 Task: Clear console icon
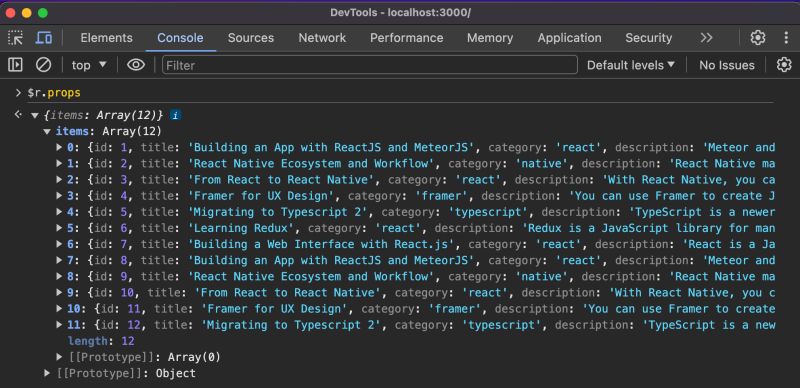(x=43, y=65)
